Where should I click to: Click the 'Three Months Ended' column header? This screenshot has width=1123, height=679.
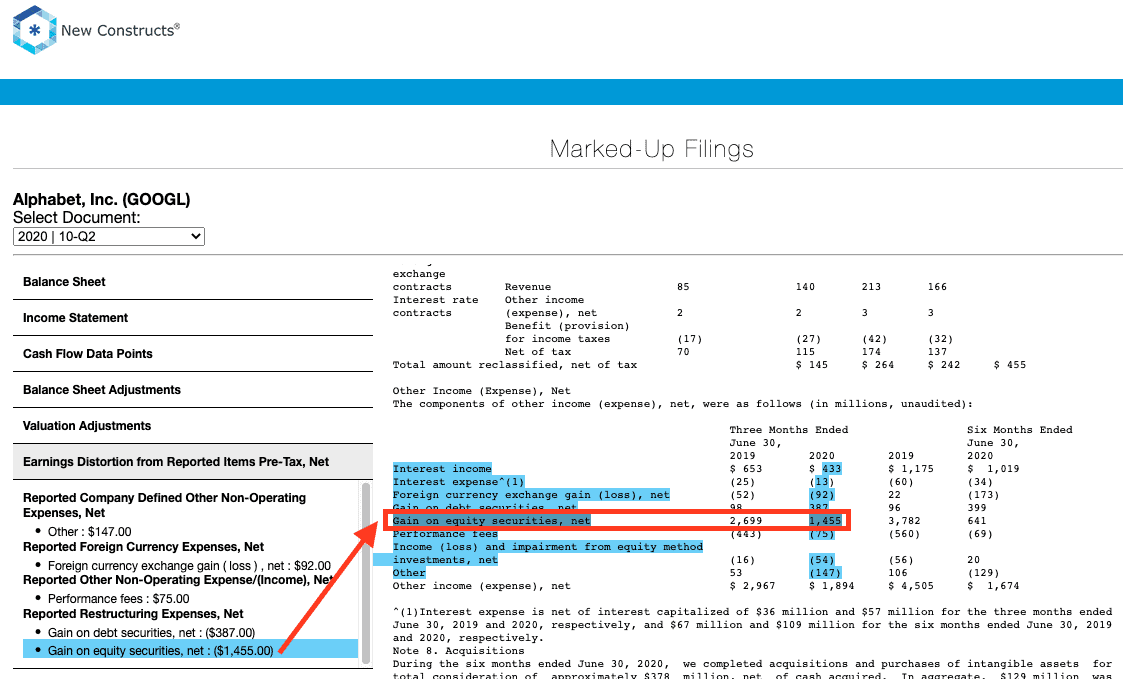pos(789,430)
